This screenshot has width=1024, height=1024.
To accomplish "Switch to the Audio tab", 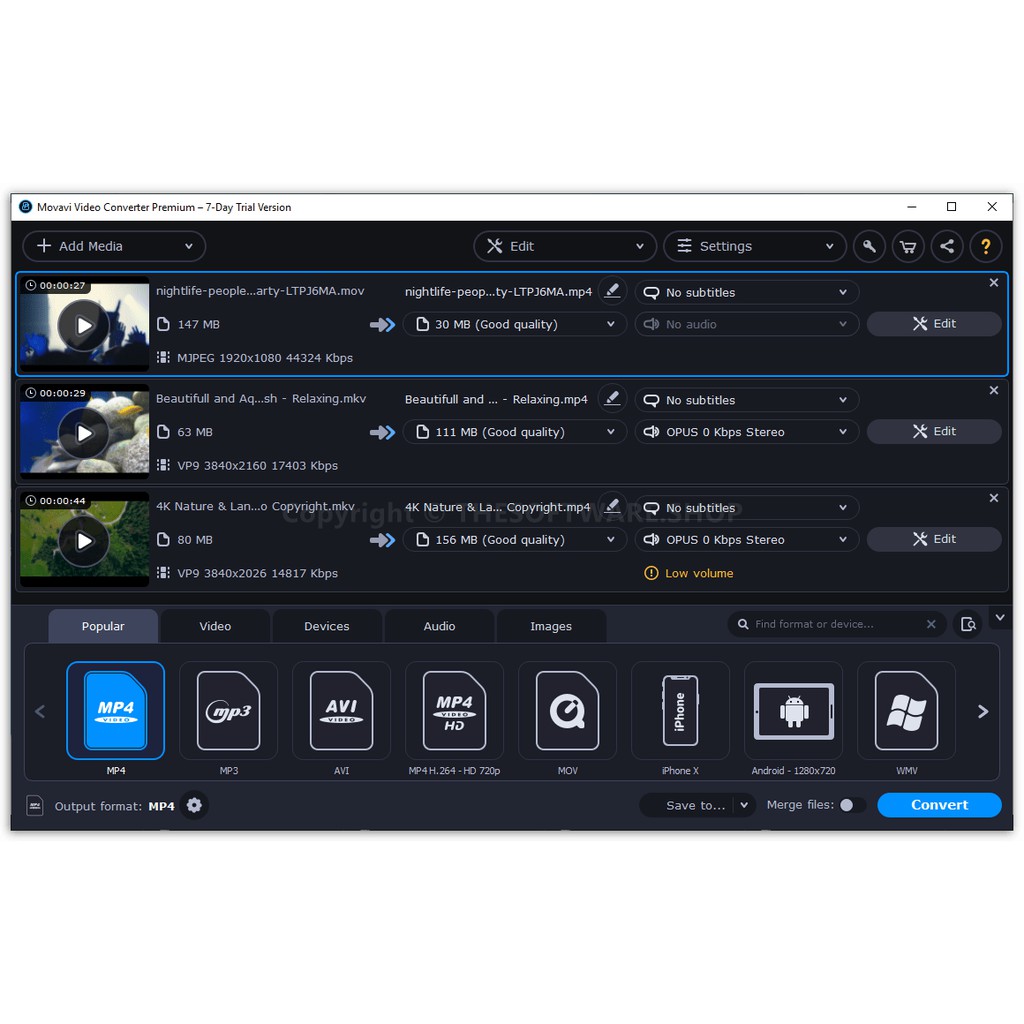I will coord(439,626).
